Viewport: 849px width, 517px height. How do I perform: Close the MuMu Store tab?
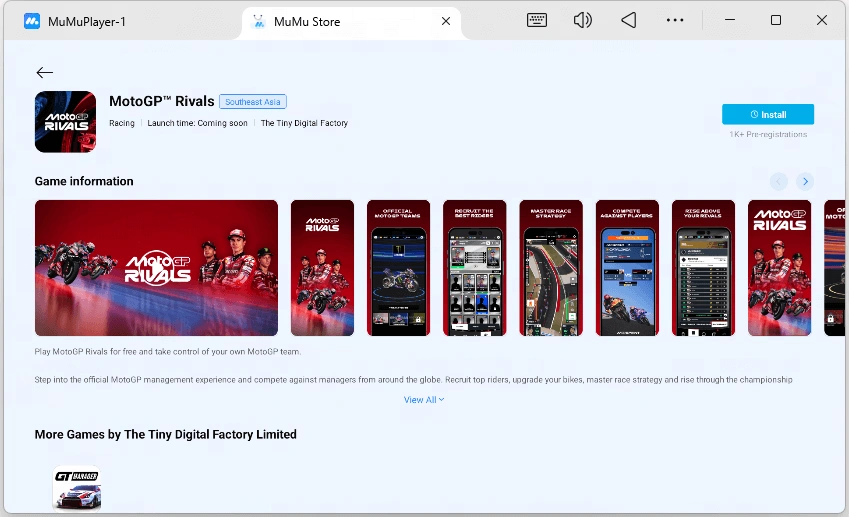click(446, 21)
